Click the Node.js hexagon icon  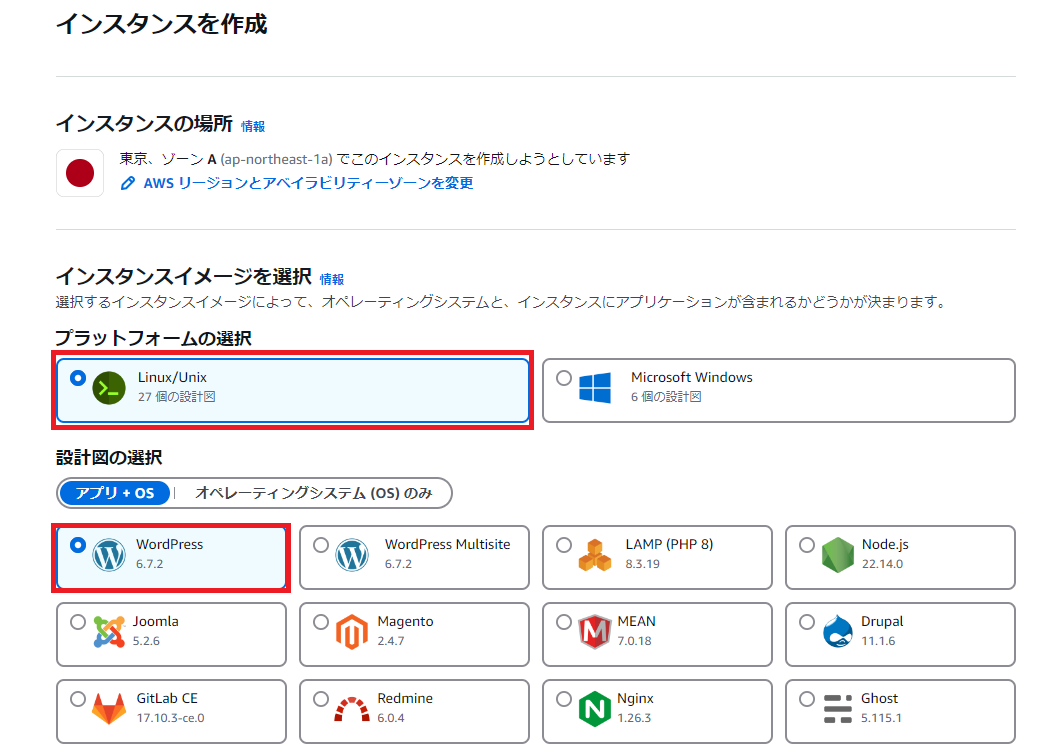tap(838, 555)
